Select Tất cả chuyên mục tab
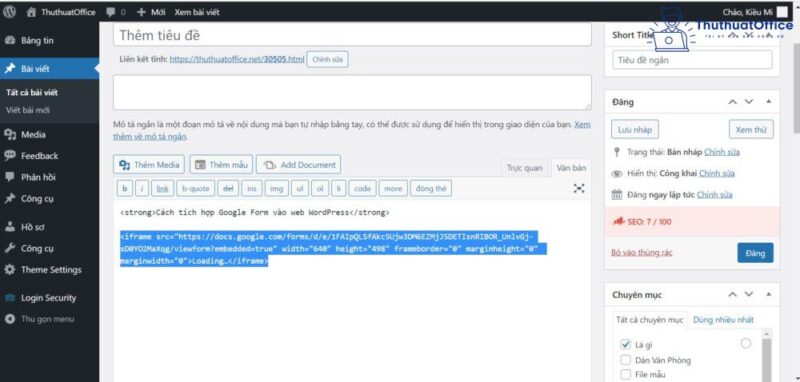 pos(649,320)
